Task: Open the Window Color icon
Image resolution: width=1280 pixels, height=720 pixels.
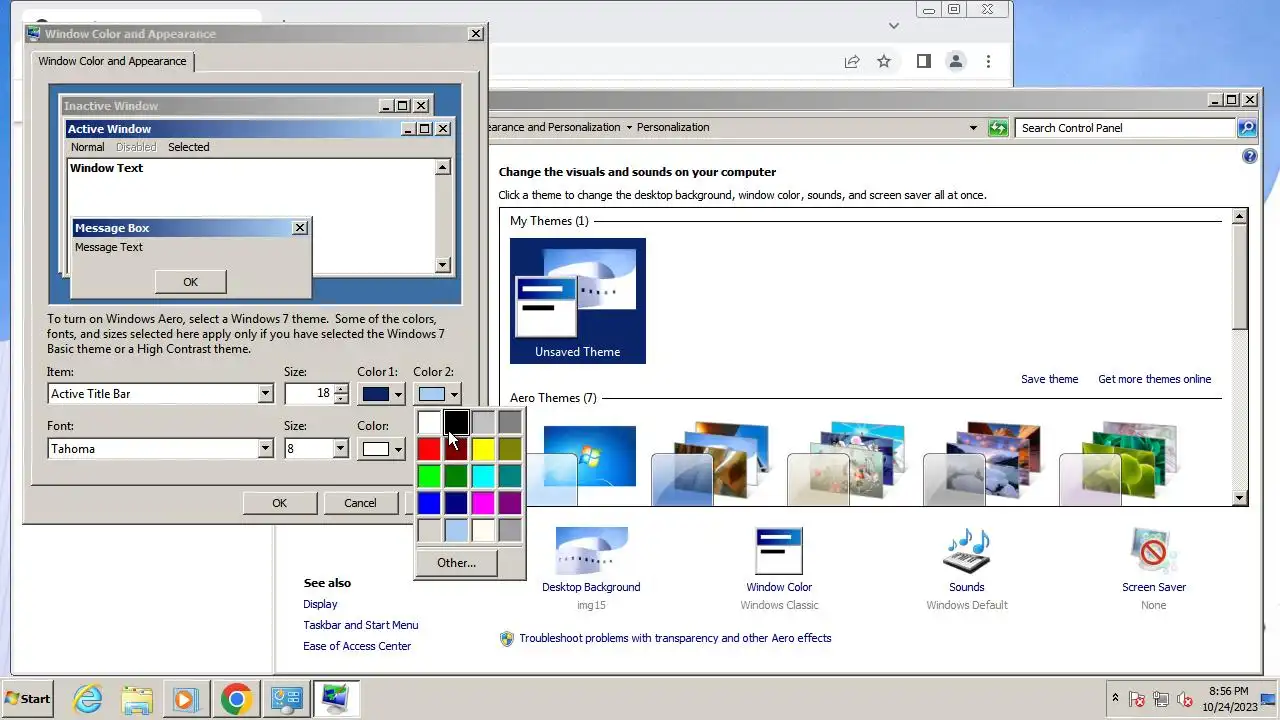Action: 779,551
